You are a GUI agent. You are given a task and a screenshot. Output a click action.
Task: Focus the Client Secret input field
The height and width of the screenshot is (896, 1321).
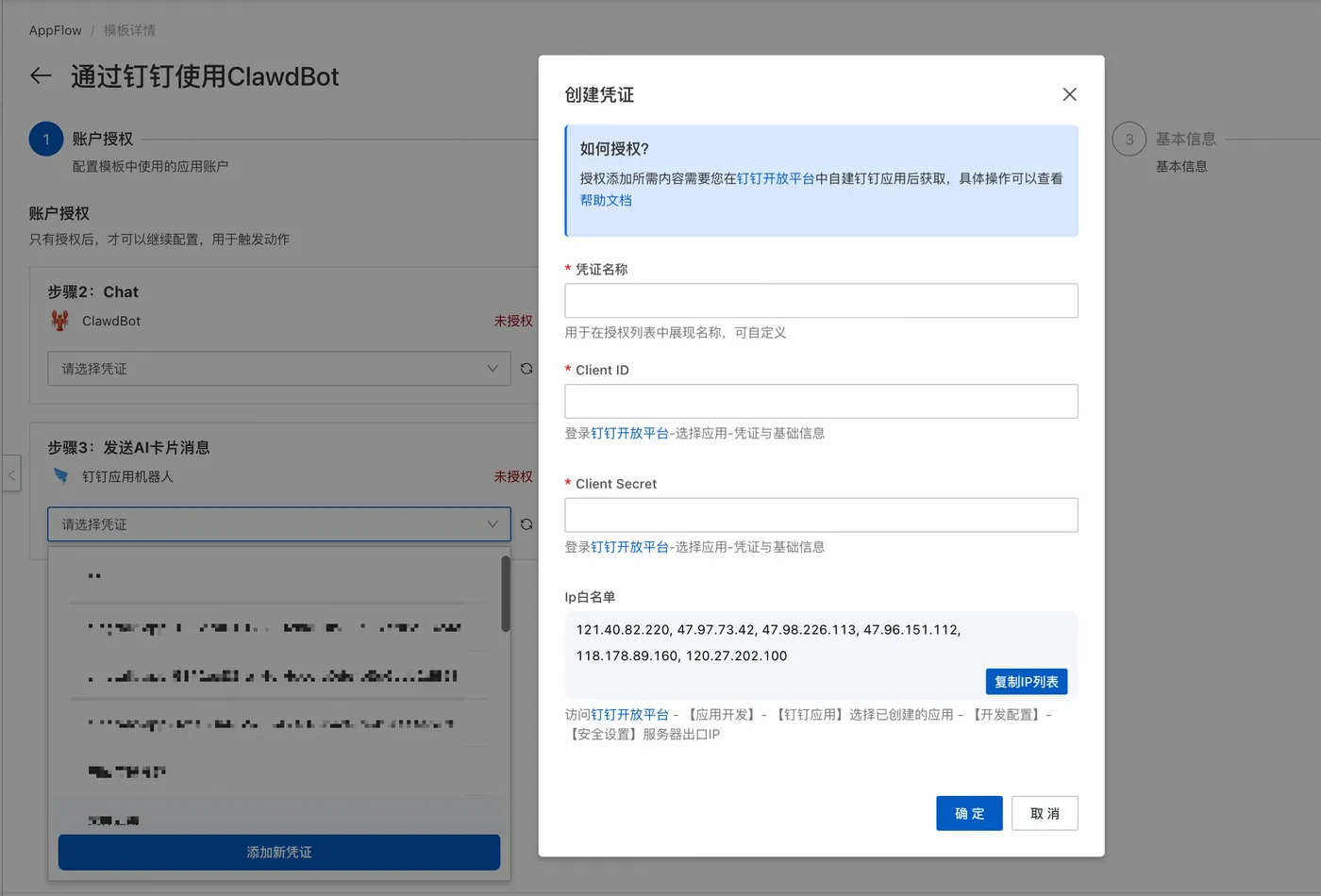pos(821,515)
